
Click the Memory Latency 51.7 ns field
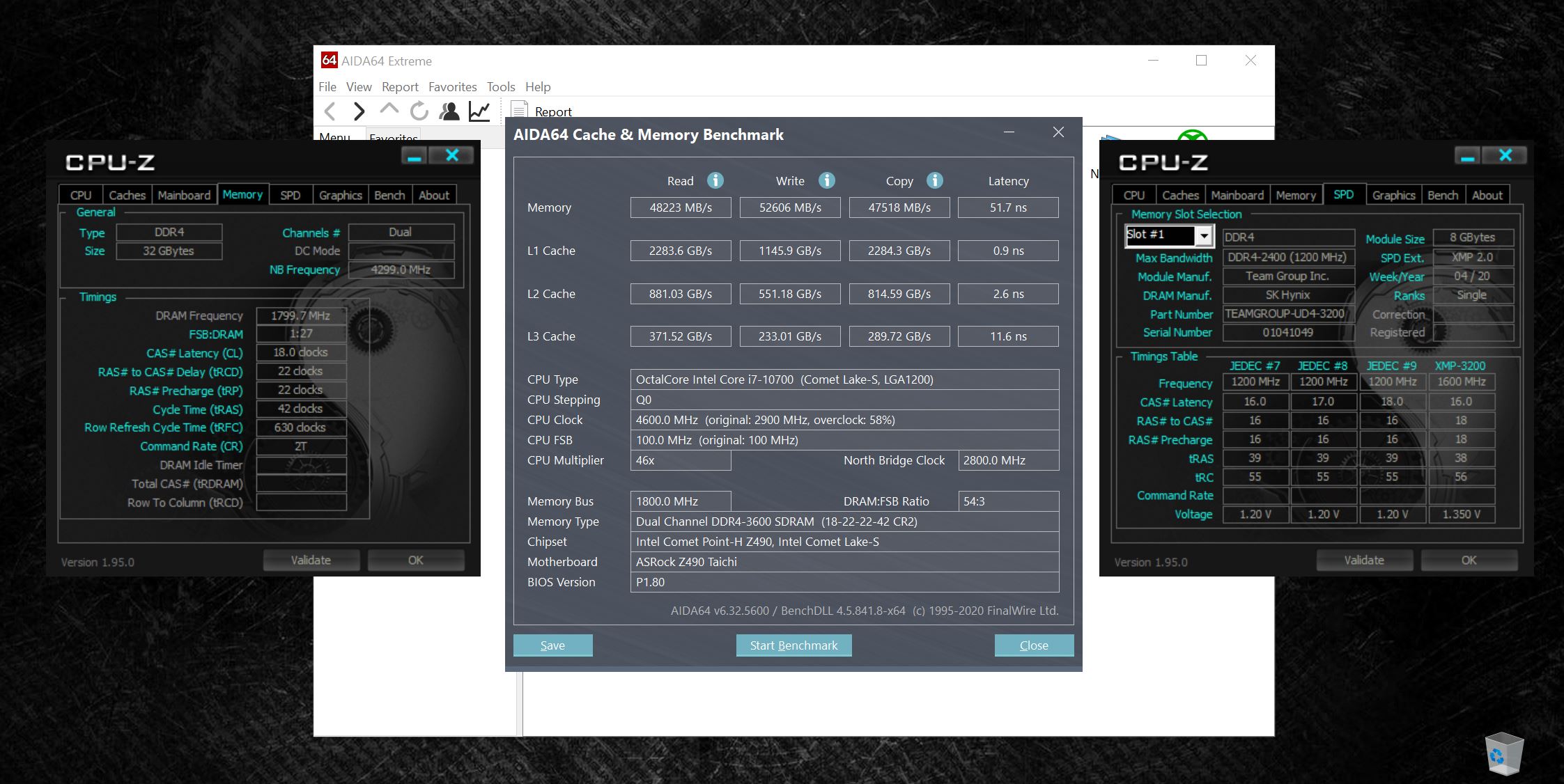coord(1009,207)
